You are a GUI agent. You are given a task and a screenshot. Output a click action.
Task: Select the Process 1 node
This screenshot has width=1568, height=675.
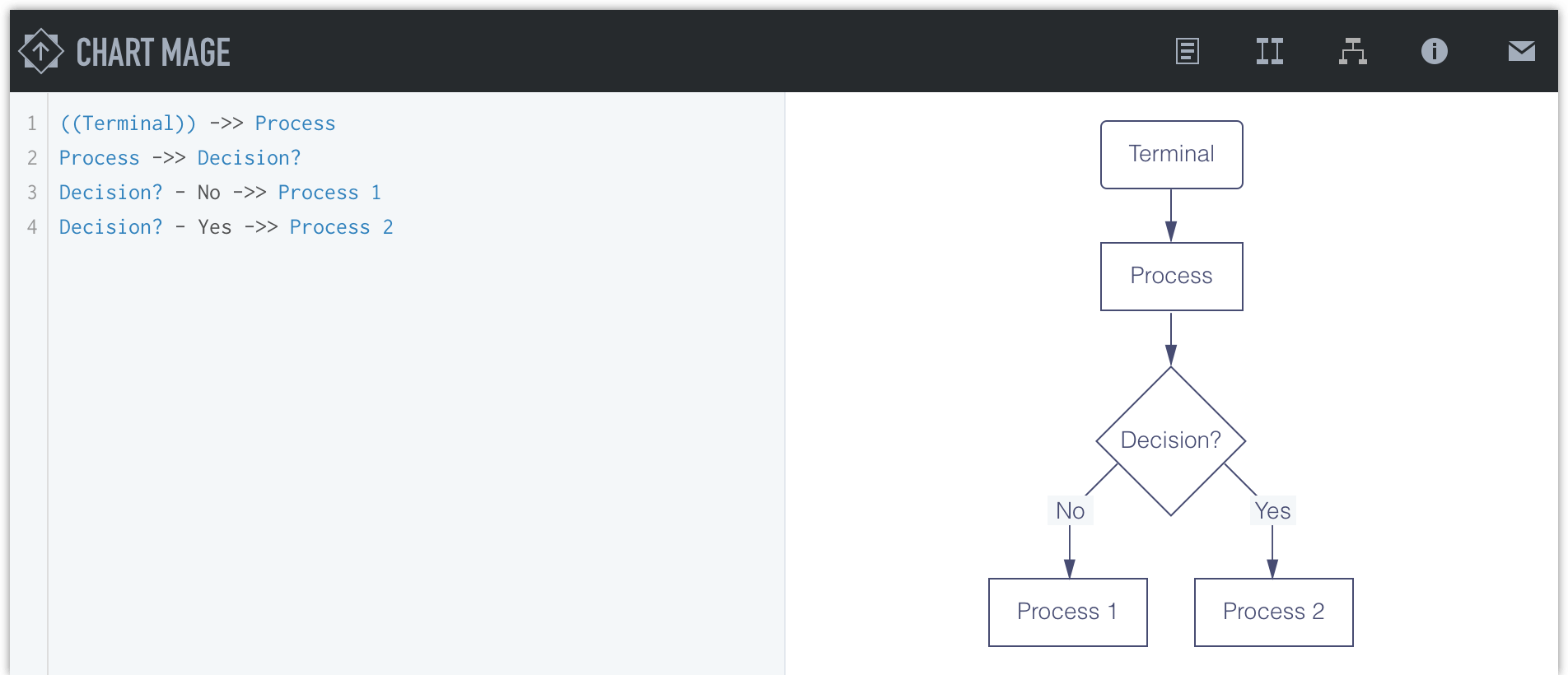tap(1066, 612)
